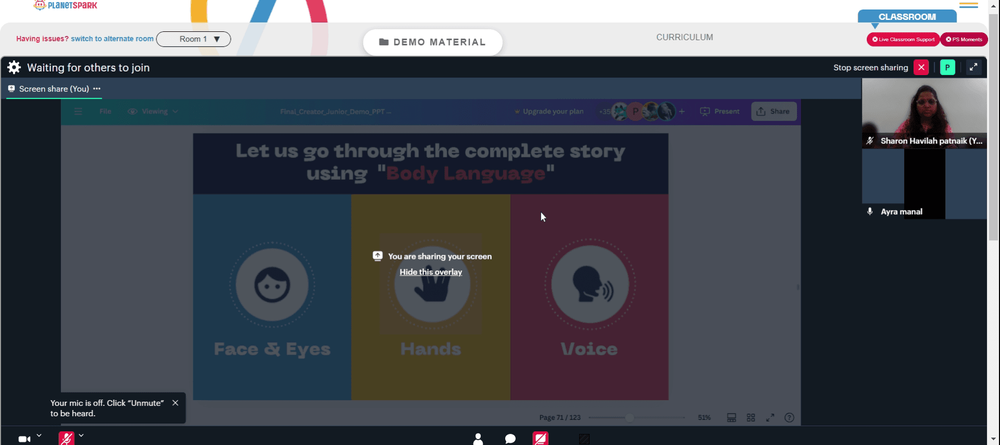Open the Curriculum tab
Image resolution: width=1000 pixels, height=445 pixels.
(684, 38)
